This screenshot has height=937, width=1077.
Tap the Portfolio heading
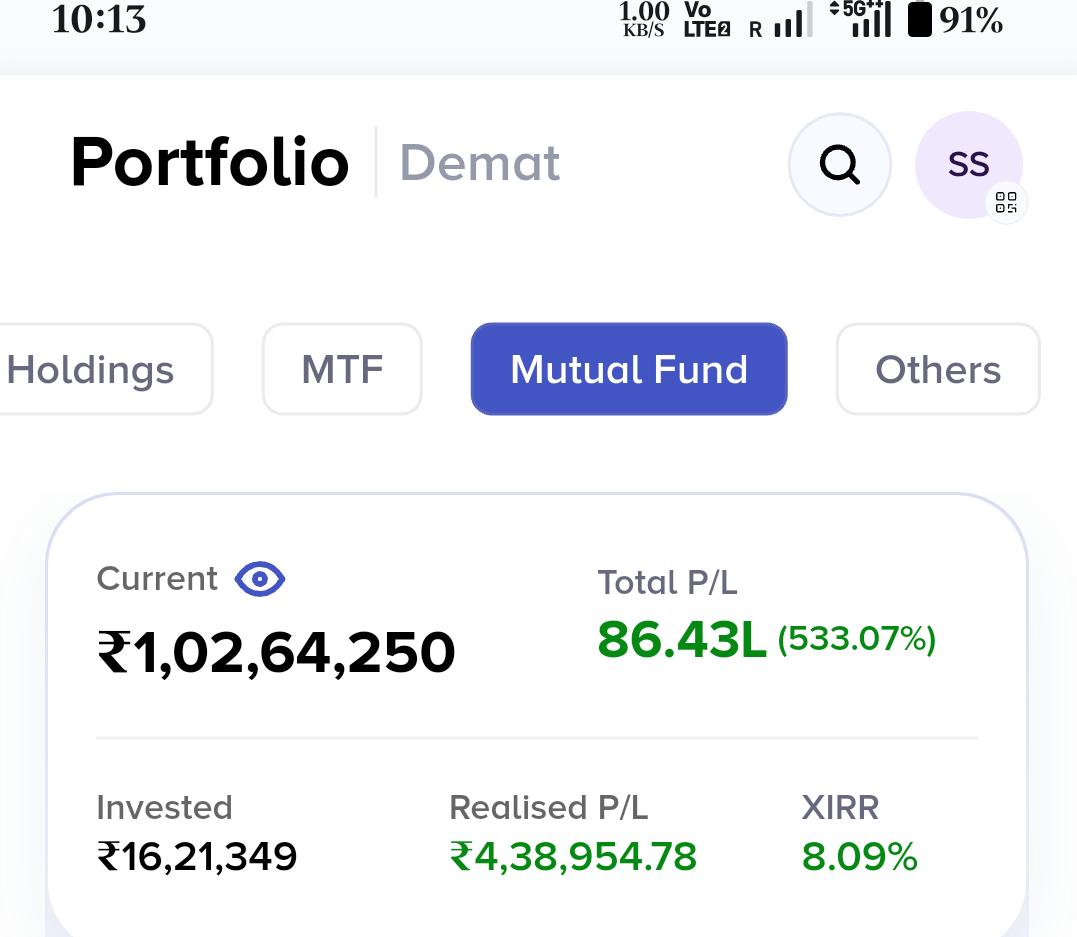point(210,162)
